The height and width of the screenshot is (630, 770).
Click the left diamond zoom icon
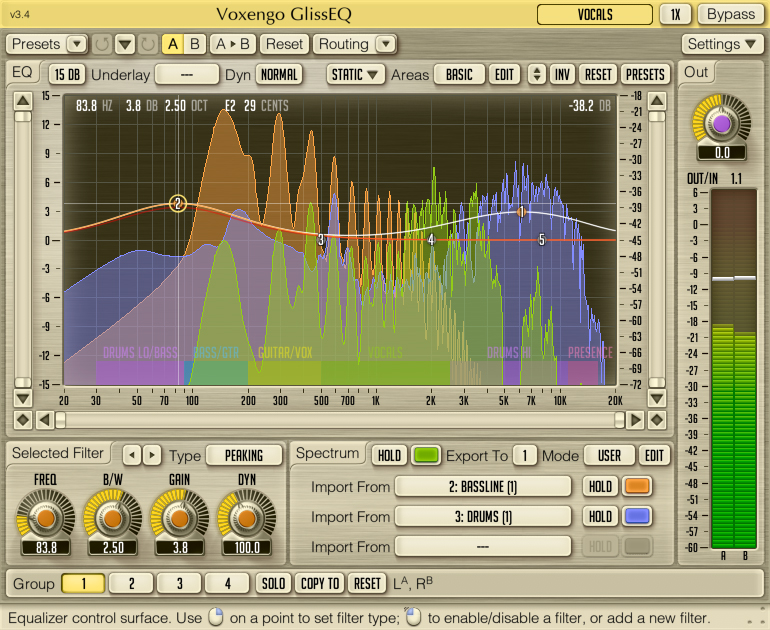click(23, 420)
